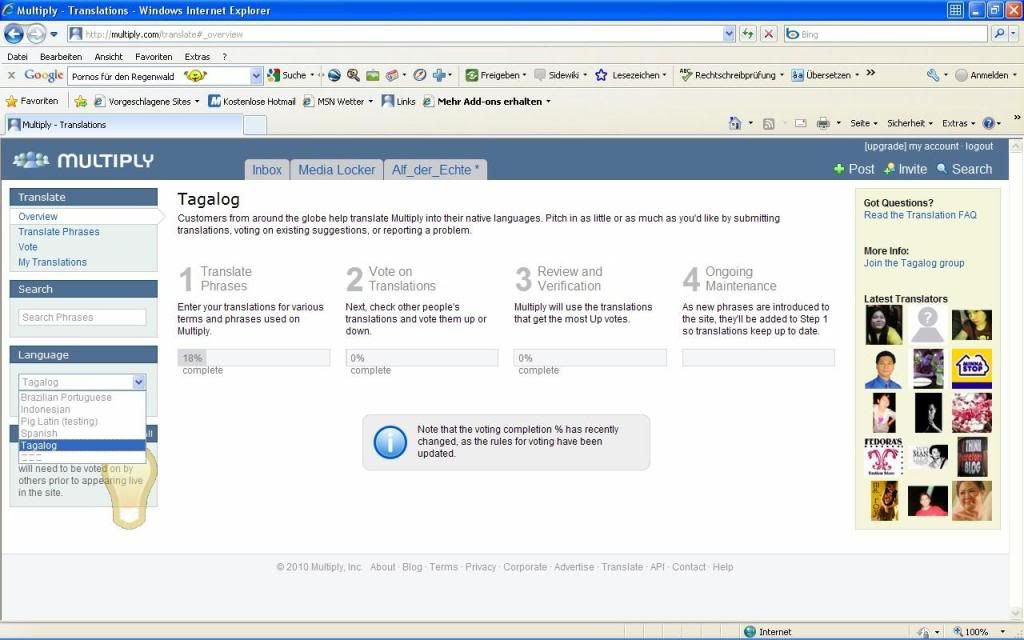Open the Sicherheit menu dropdown
This screenshot has width=1024, height=640.
pyautogui.click(x=906, y=124)
